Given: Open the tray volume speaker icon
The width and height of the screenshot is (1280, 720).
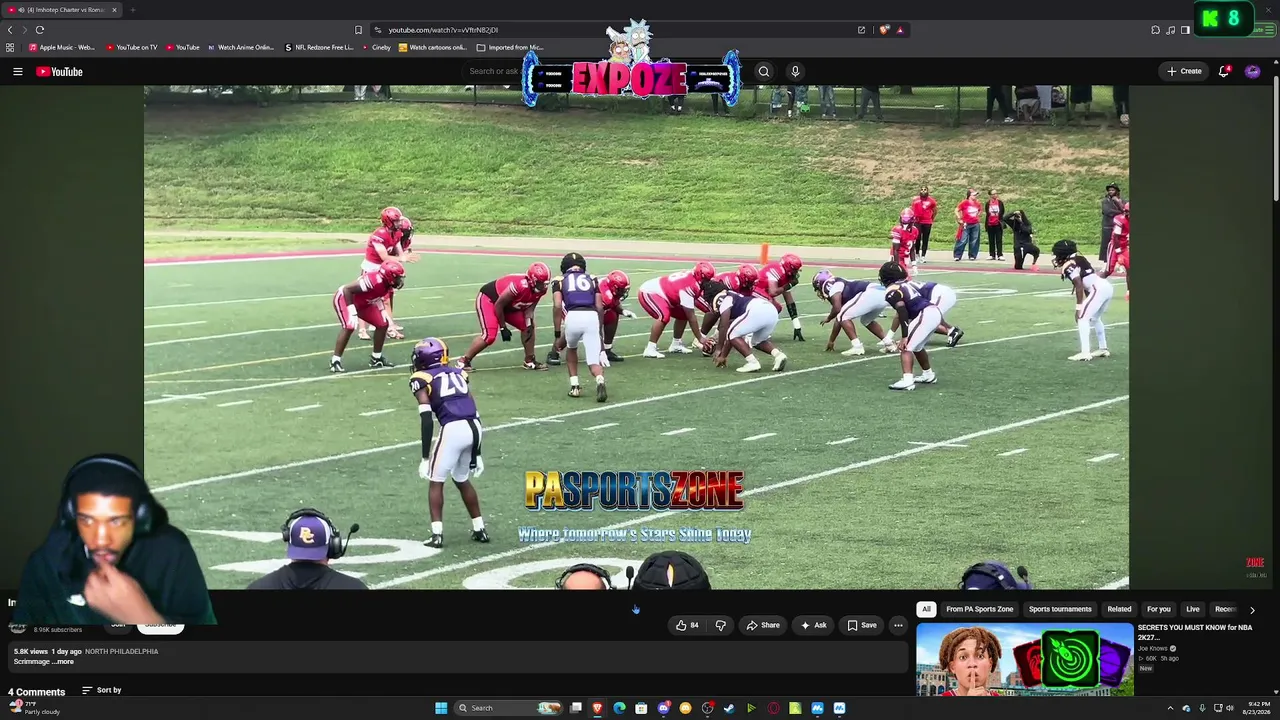Looking at the screenshot, I should coord(1230,708).
